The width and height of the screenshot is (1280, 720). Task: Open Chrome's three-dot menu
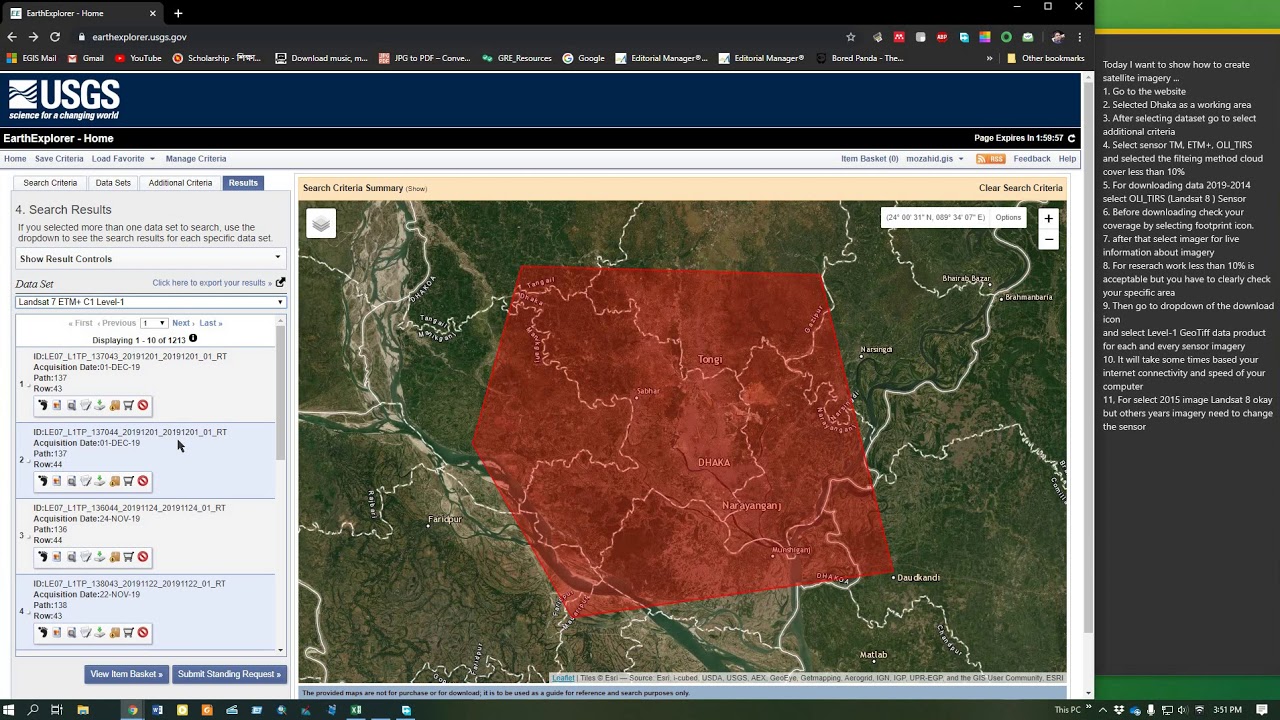[1079, 37]
